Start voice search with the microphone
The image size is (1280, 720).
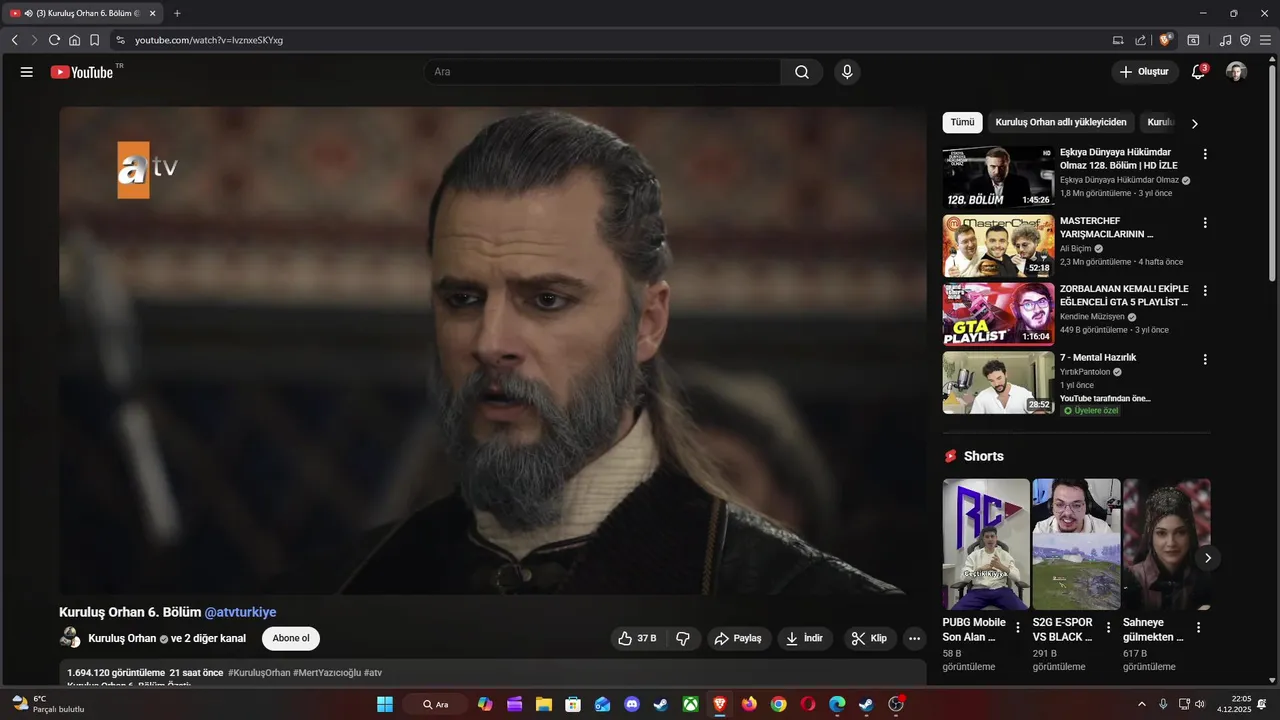point(847,72)
